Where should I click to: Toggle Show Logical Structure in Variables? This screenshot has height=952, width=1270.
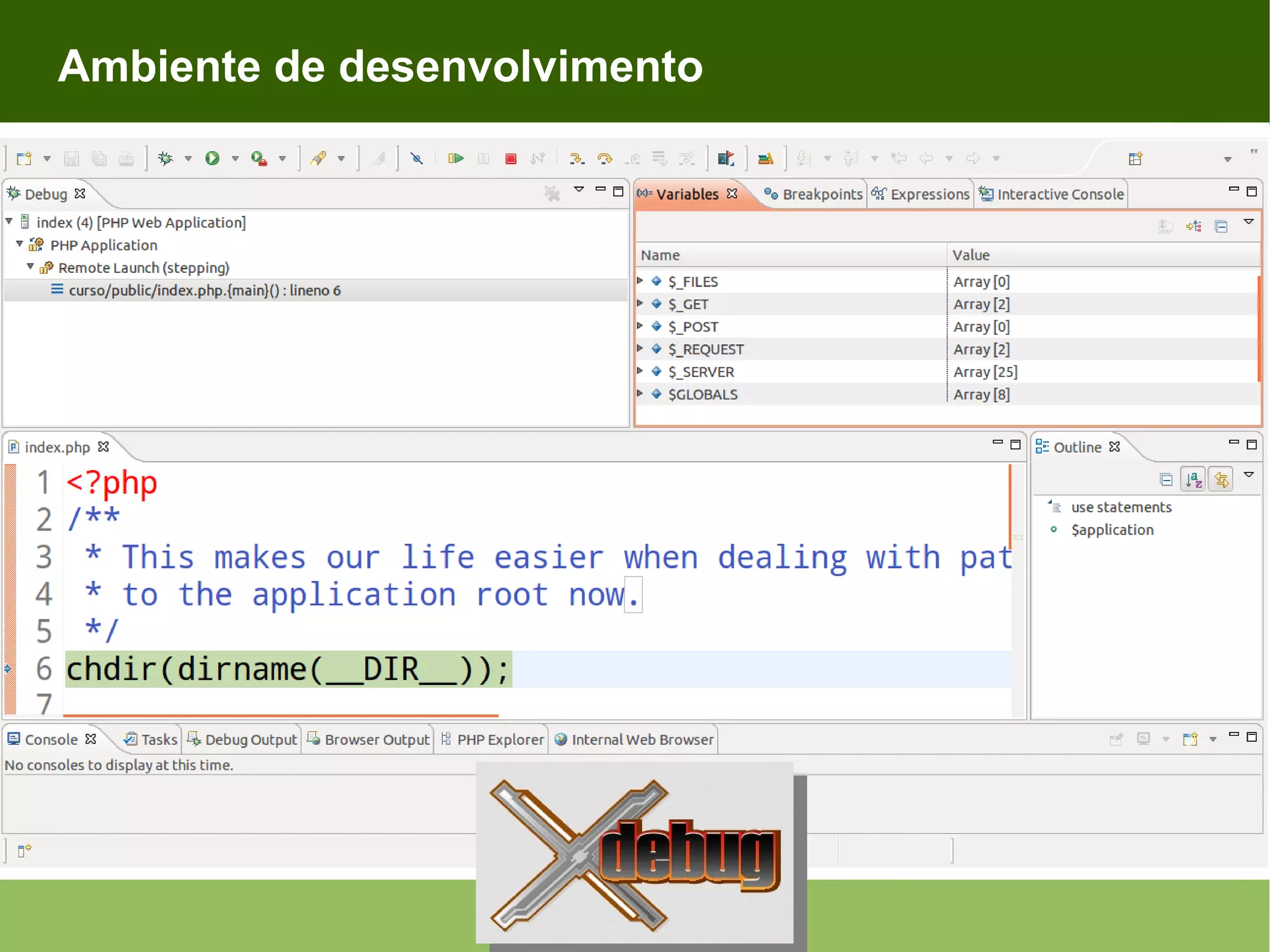pyautogui.click(x=1194, y=226)
